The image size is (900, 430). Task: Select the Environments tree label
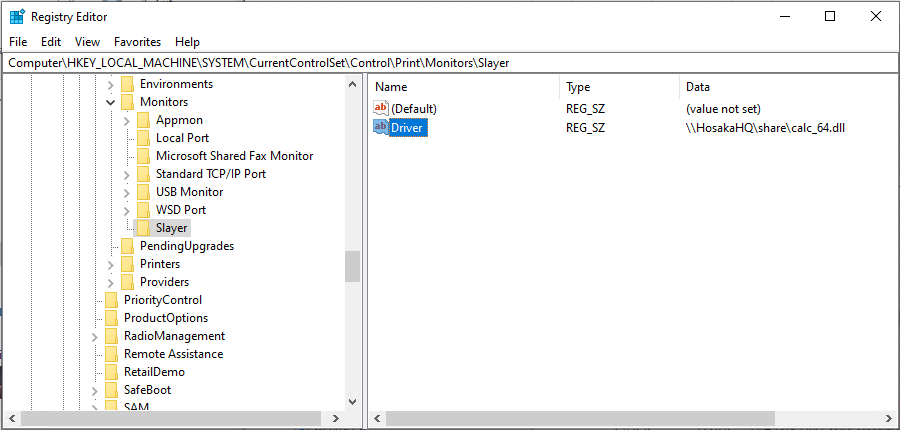click(176, 84)
